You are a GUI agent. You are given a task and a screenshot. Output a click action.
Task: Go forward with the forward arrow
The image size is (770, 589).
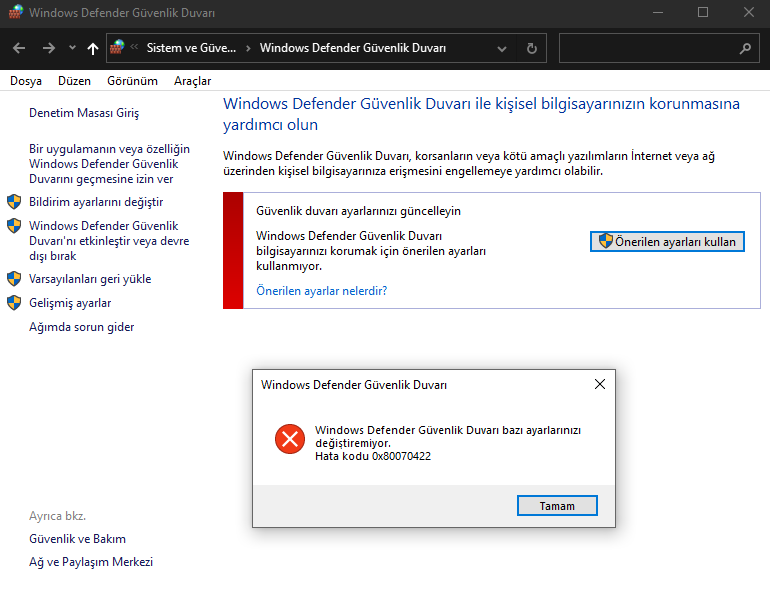[x=49, y=48]
